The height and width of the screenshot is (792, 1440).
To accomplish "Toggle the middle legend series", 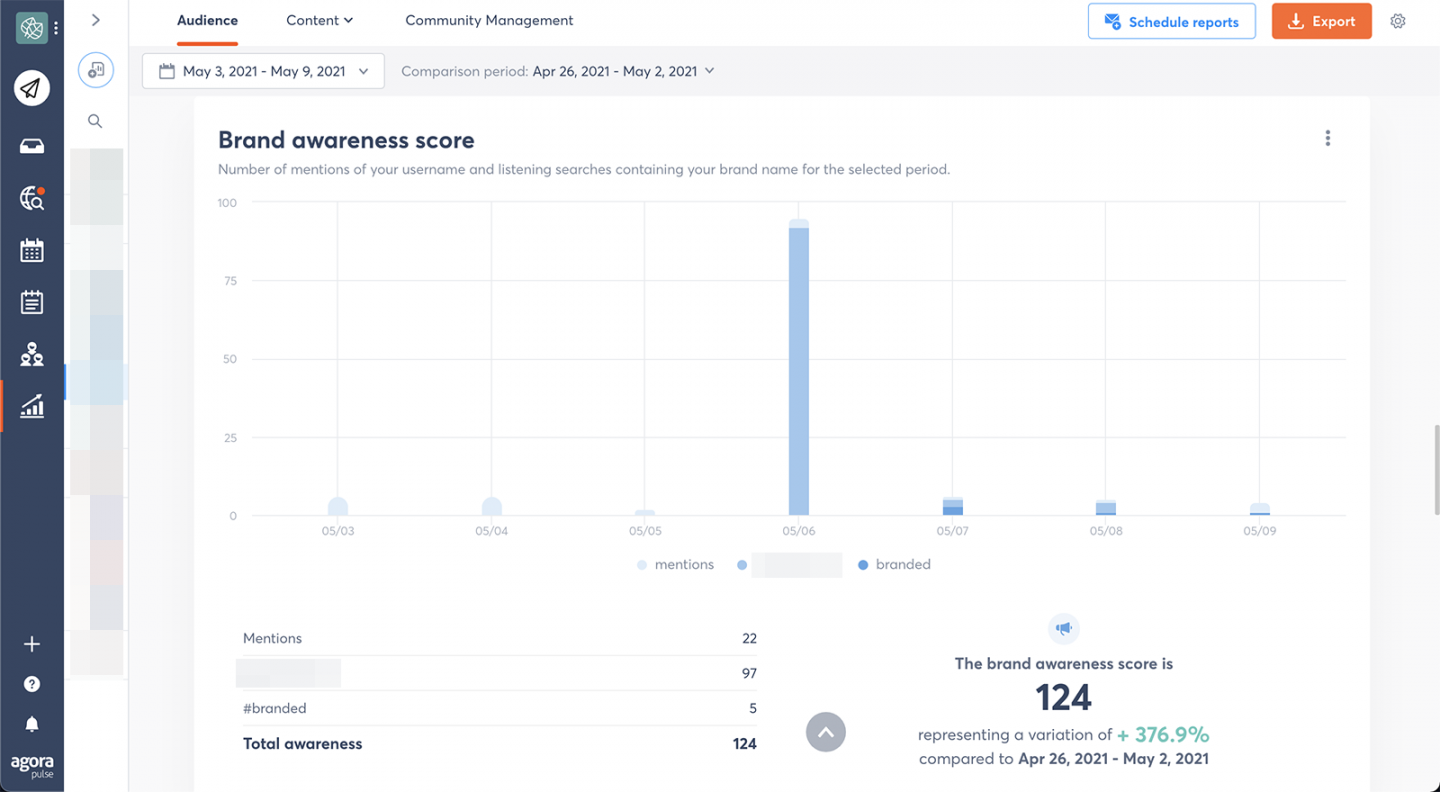I will coord(788,564).
